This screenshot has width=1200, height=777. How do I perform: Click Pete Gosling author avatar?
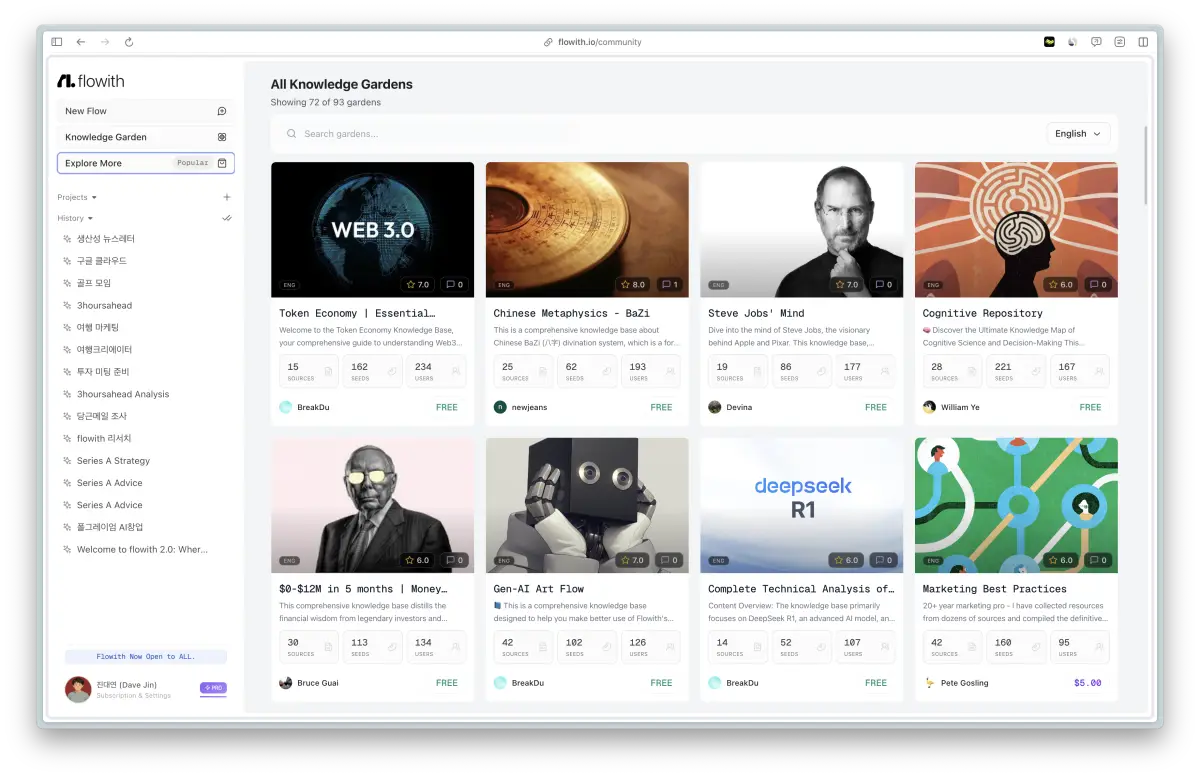[929, 683]
